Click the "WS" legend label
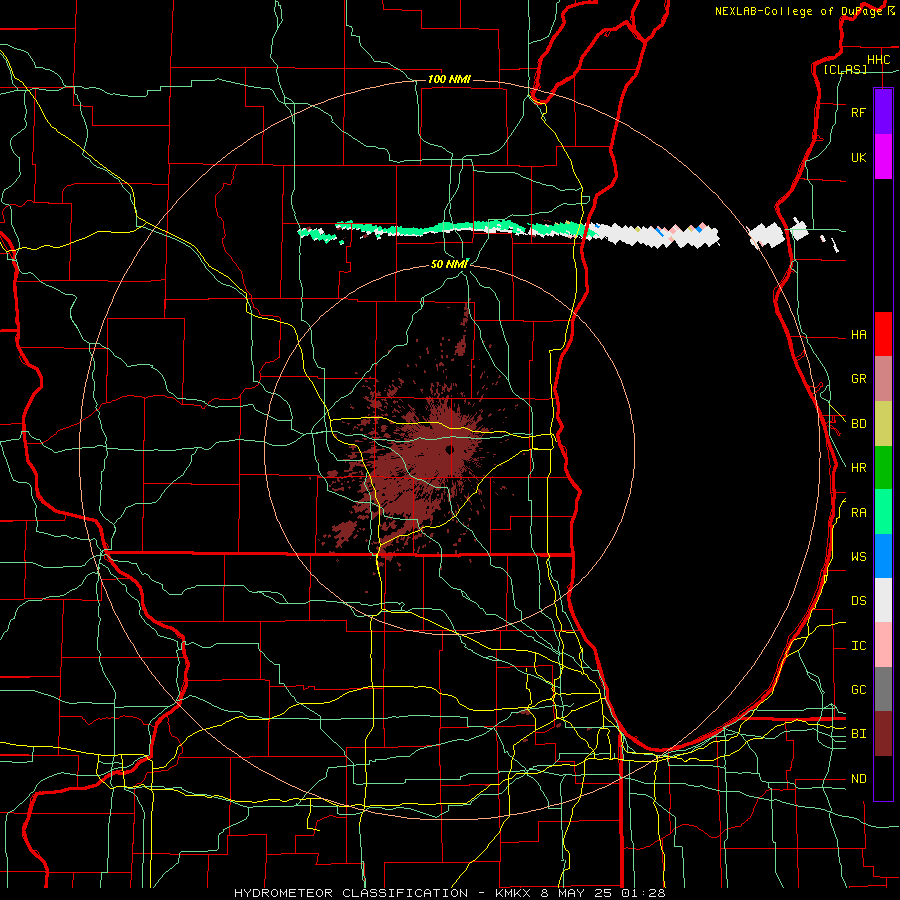The image size is (900, 900). 858,556
